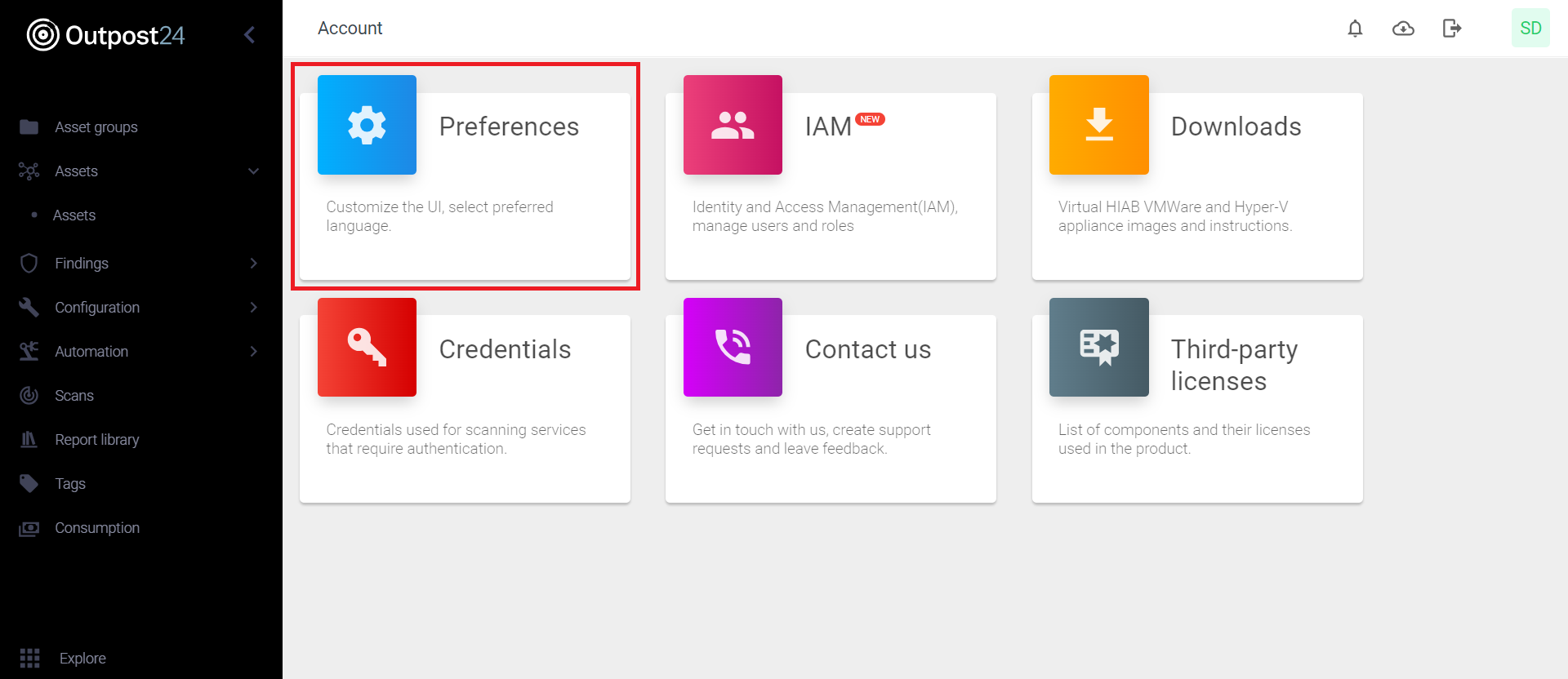
Task: Open the IAM card title
Action: (x=828, y=126)
